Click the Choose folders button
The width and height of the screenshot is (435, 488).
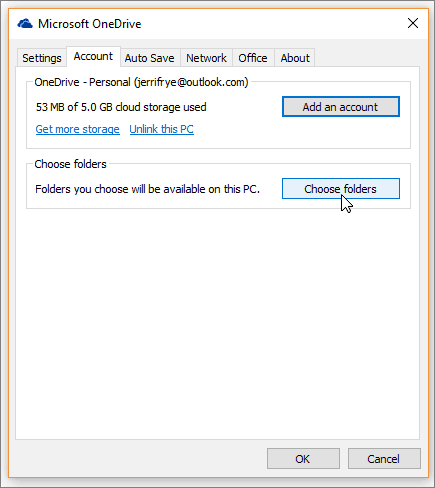point(341,189)
